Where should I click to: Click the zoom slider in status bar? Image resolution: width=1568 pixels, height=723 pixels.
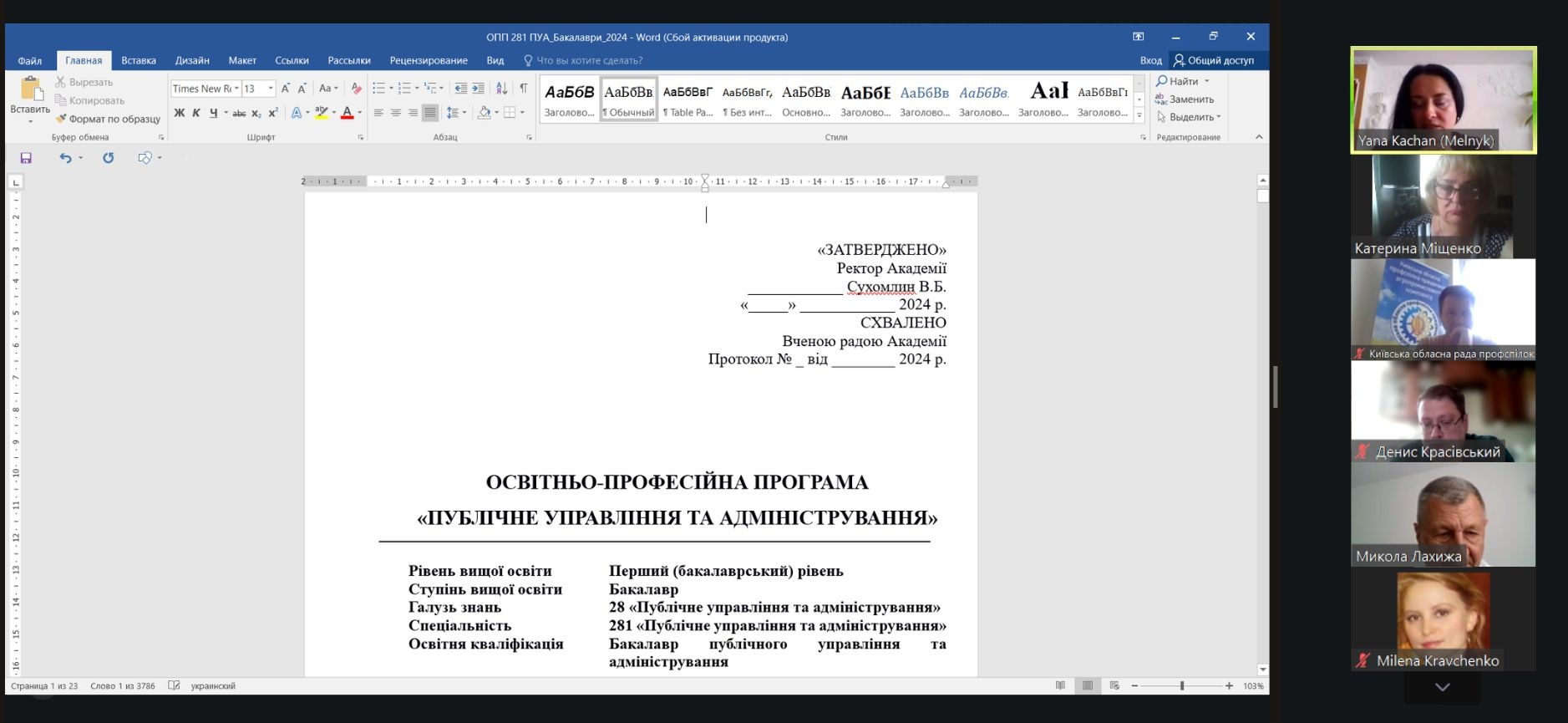pyautogui.click(x=1181, y=685)
